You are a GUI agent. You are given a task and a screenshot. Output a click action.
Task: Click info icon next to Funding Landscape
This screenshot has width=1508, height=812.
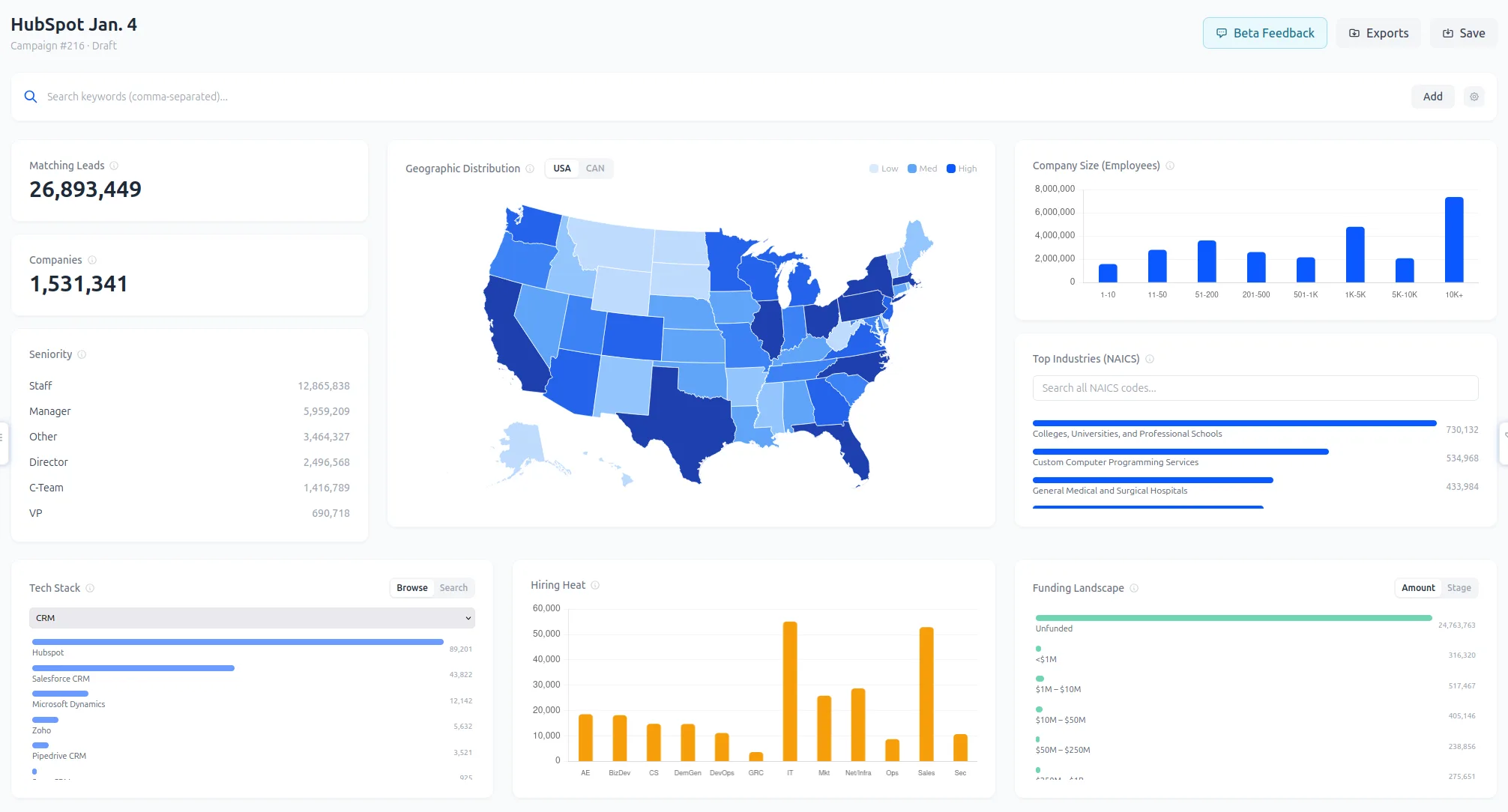(1134, 588)
